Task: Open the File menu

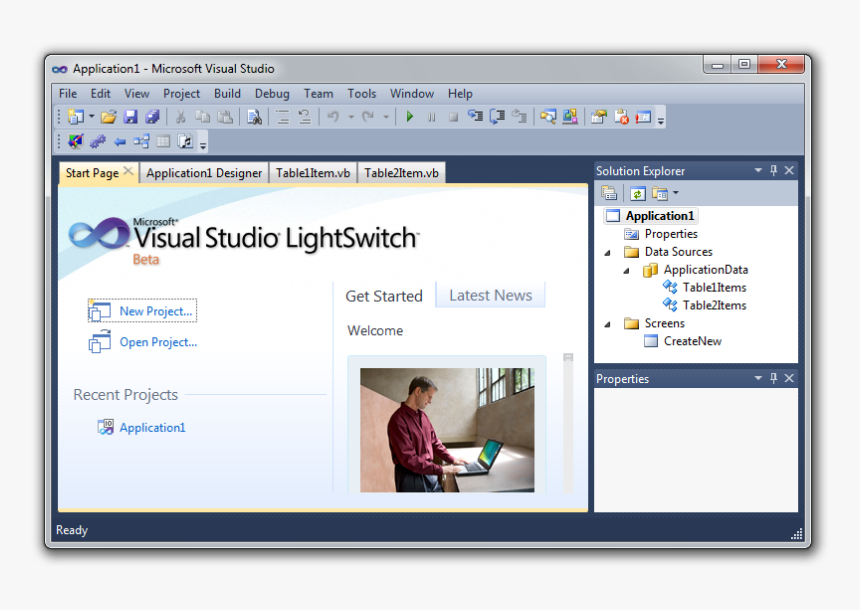Action: point(68,94)
